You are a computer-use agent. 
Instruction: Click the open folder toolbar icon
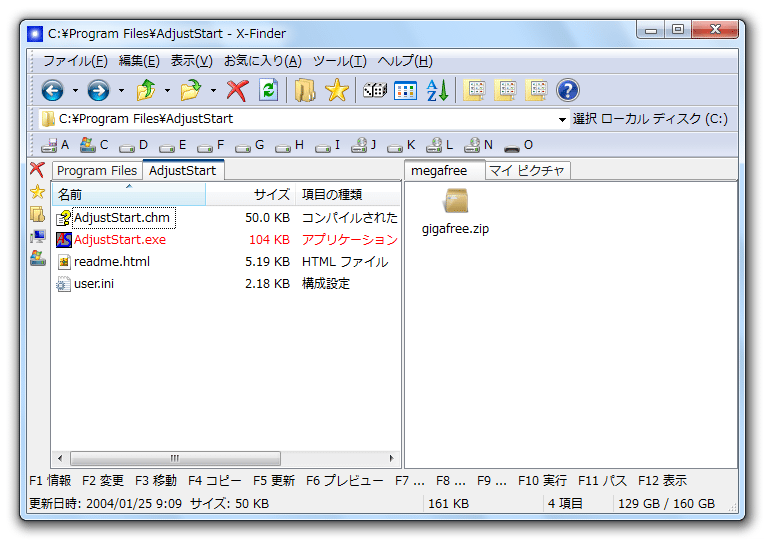191,90
